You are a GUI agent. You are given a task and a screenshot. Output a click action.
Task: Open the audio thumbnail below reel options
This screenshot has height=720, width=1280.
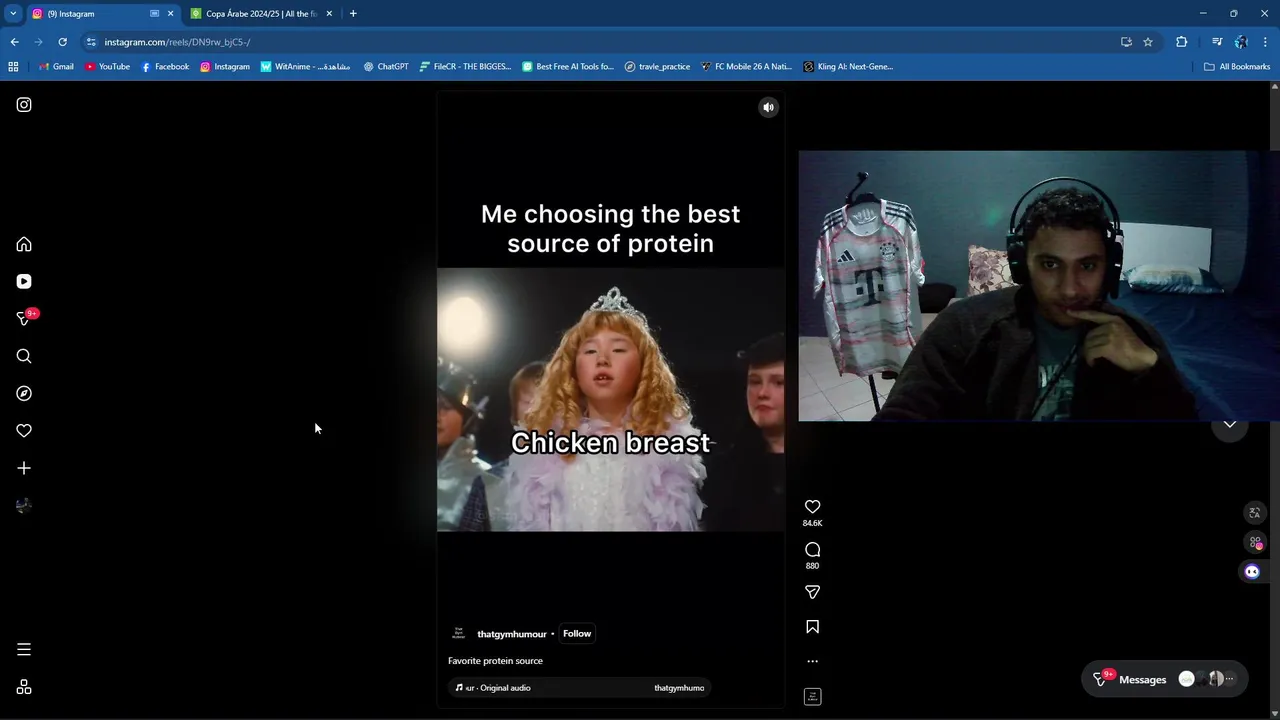pyautogui.click(x=812, y=696)
